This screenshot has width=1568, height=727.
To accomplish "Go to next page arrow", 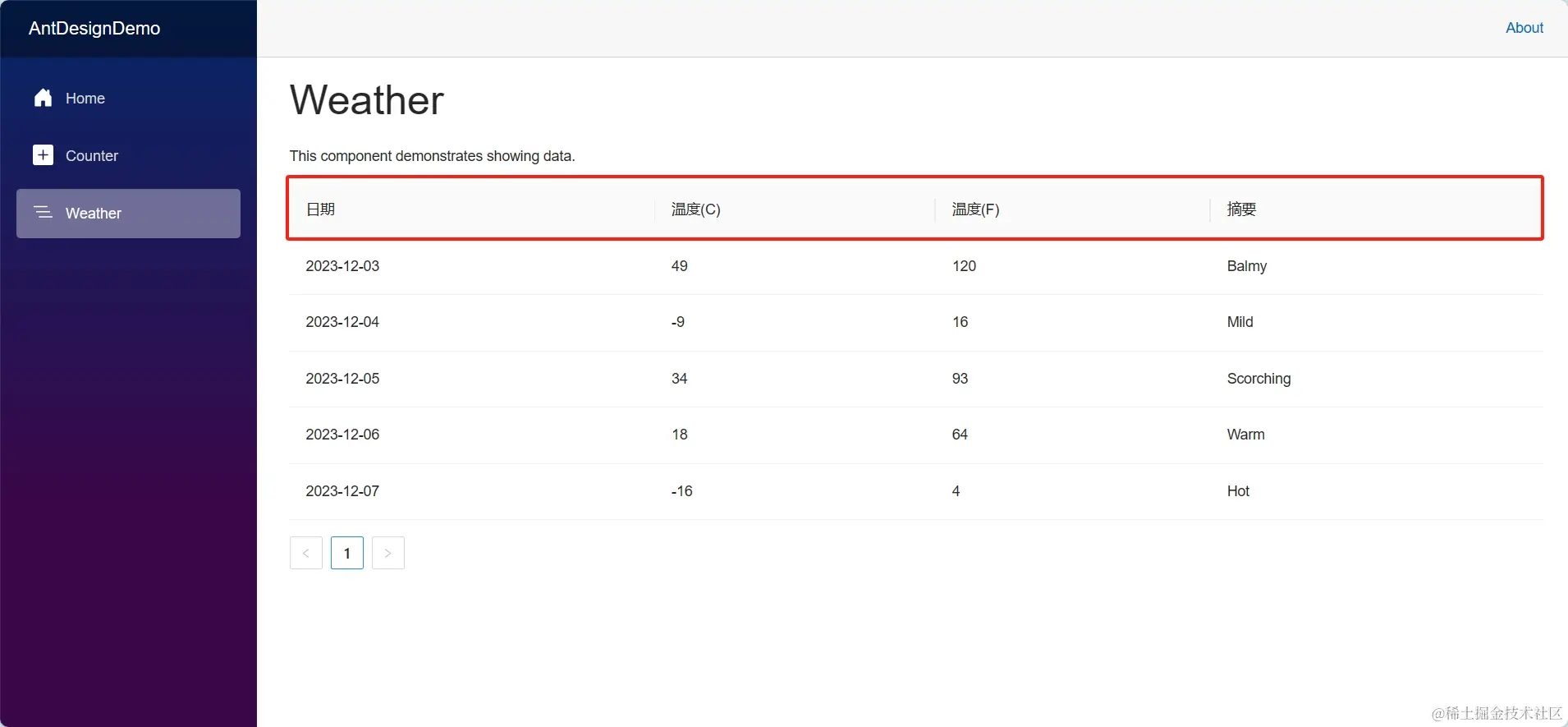I will [x=388, y=553].
